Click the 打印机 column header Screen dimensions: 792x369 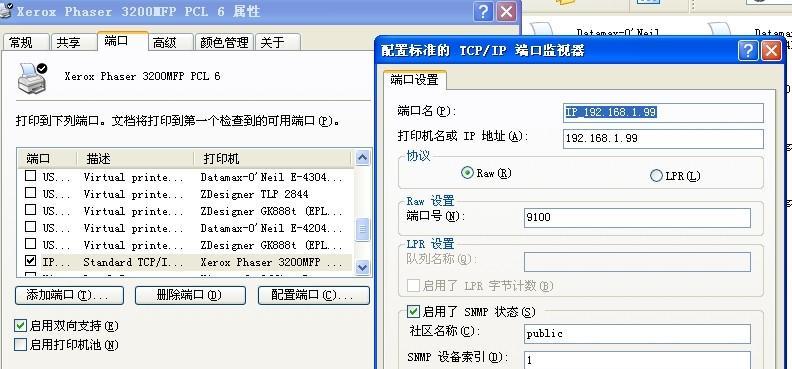[273, 159]
